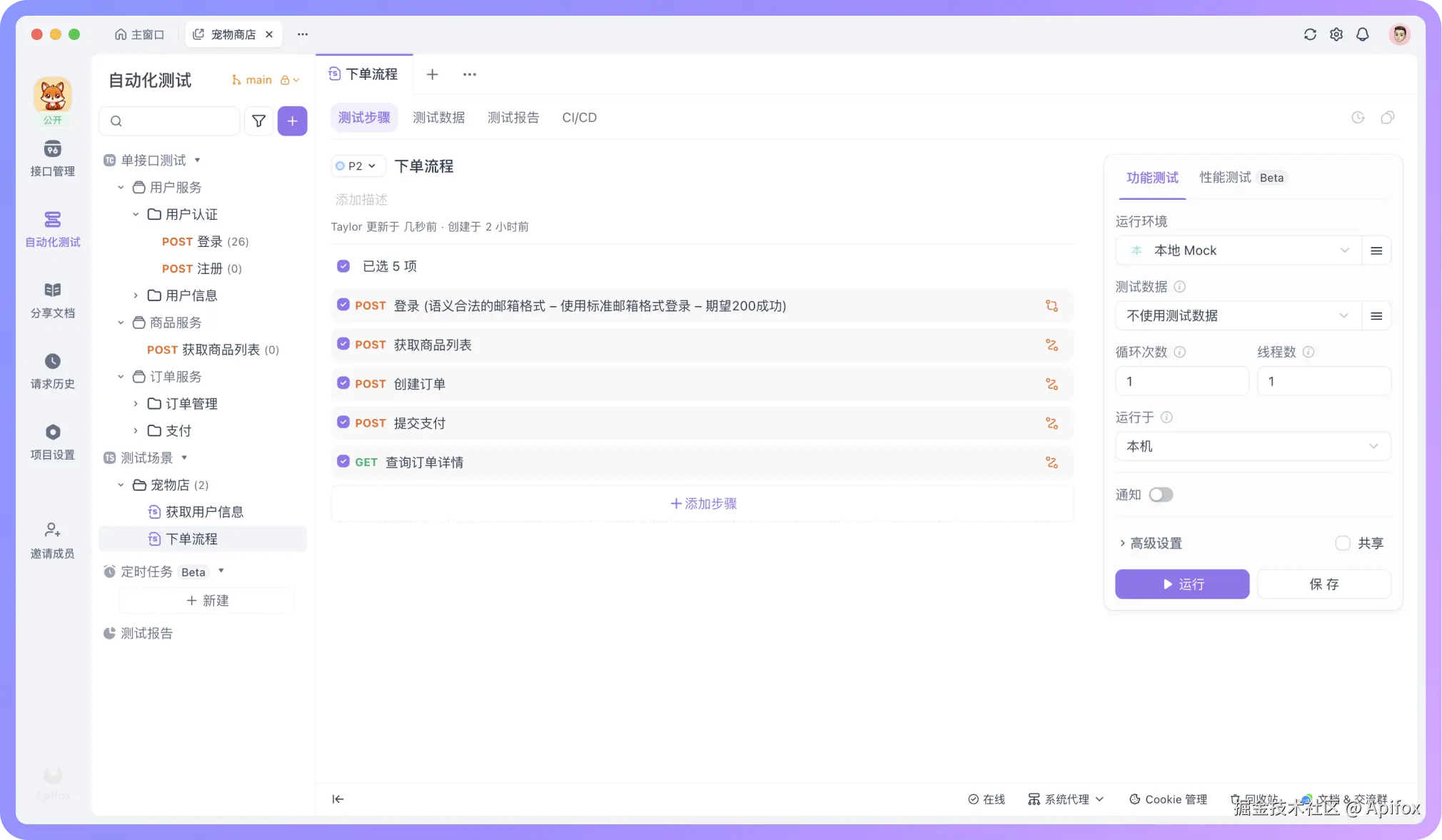Uncheck the 创建订单 step checkbox
This screenshot has height=840, width=1442.
click(x=343, y=383)
